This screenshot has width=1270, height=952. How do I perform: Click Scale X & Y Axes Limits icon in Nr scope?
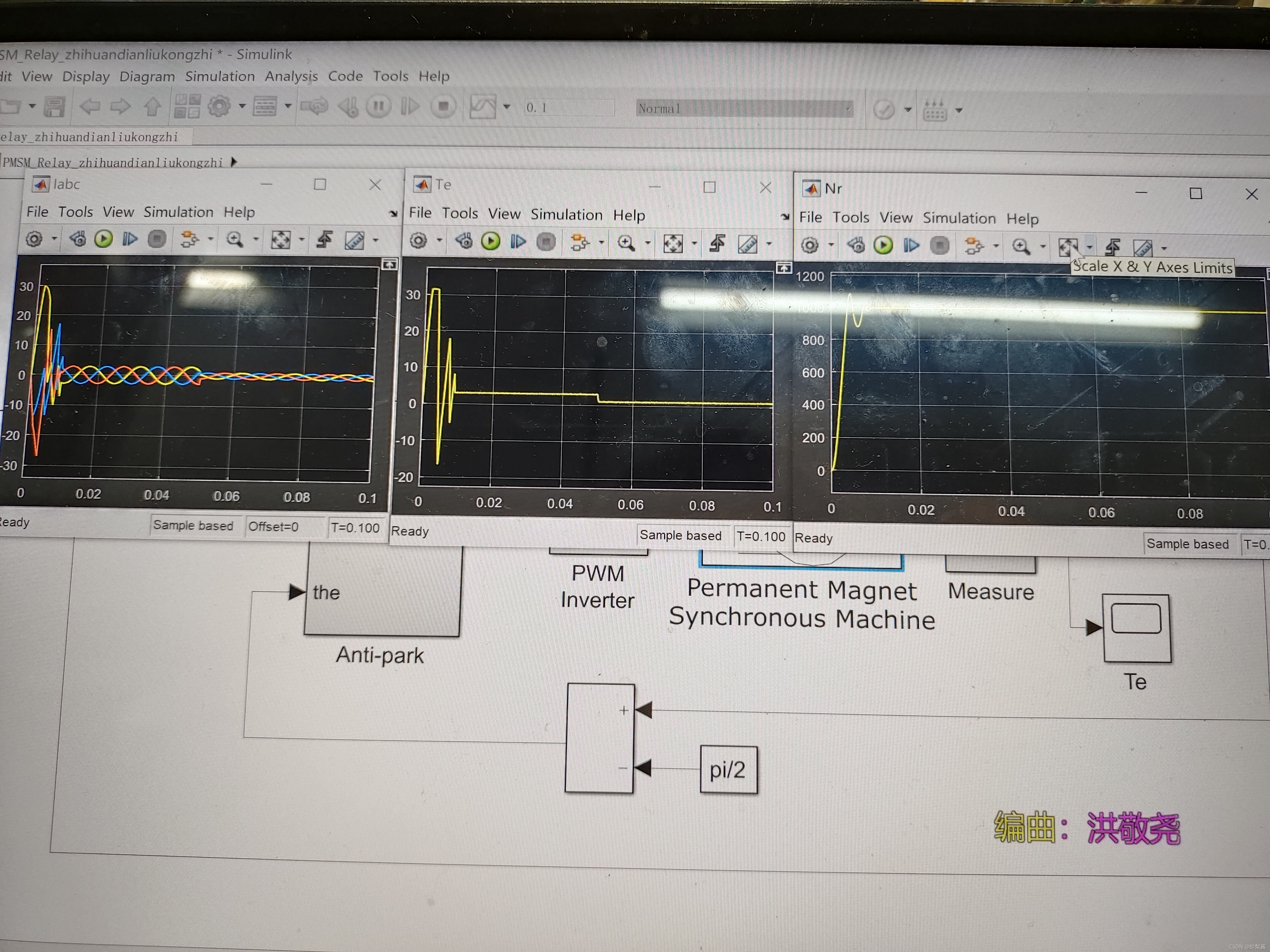click(x=1067, y=247)
